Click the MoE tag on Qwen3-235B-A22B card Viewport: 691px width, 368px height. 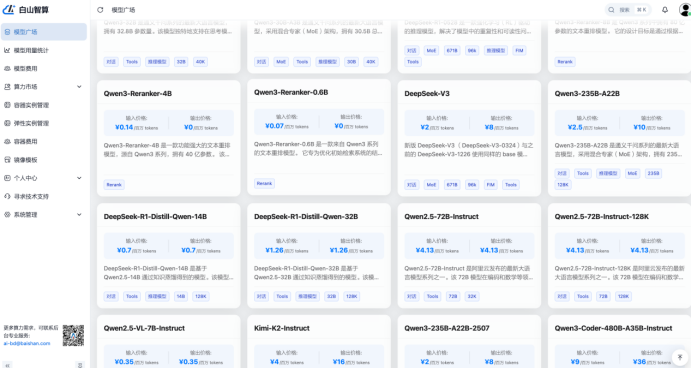point(632,173)
